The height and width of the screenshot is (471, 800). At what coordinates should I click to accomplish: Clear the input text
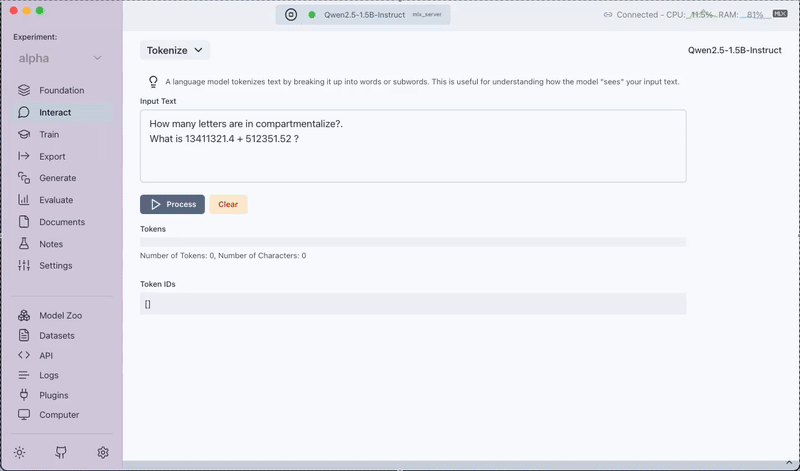click(x=228, y=204)
